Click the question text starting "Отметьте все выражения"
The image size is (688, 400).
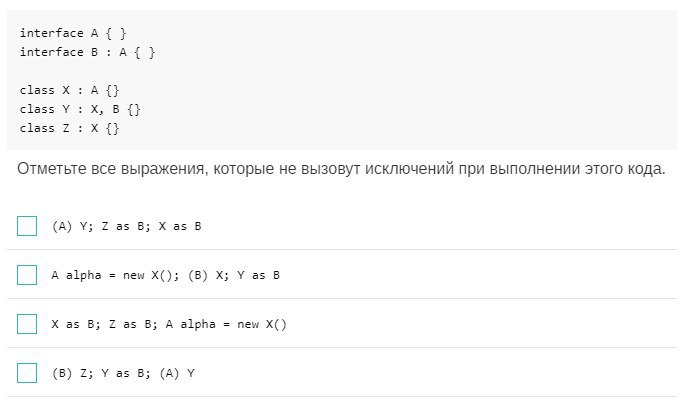[340, 169]
